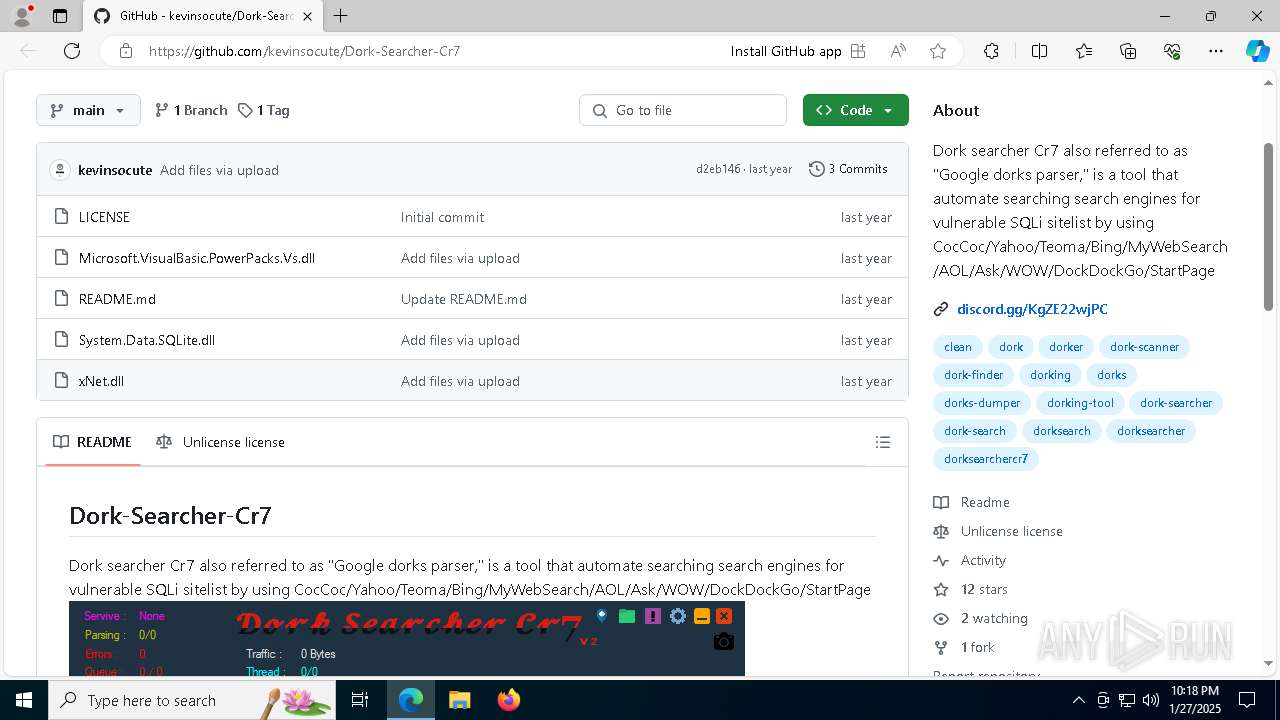1280x720 pixels.
Task: Click the 'dork-searcher' topic tag
Action: (x=1176, y=403)
